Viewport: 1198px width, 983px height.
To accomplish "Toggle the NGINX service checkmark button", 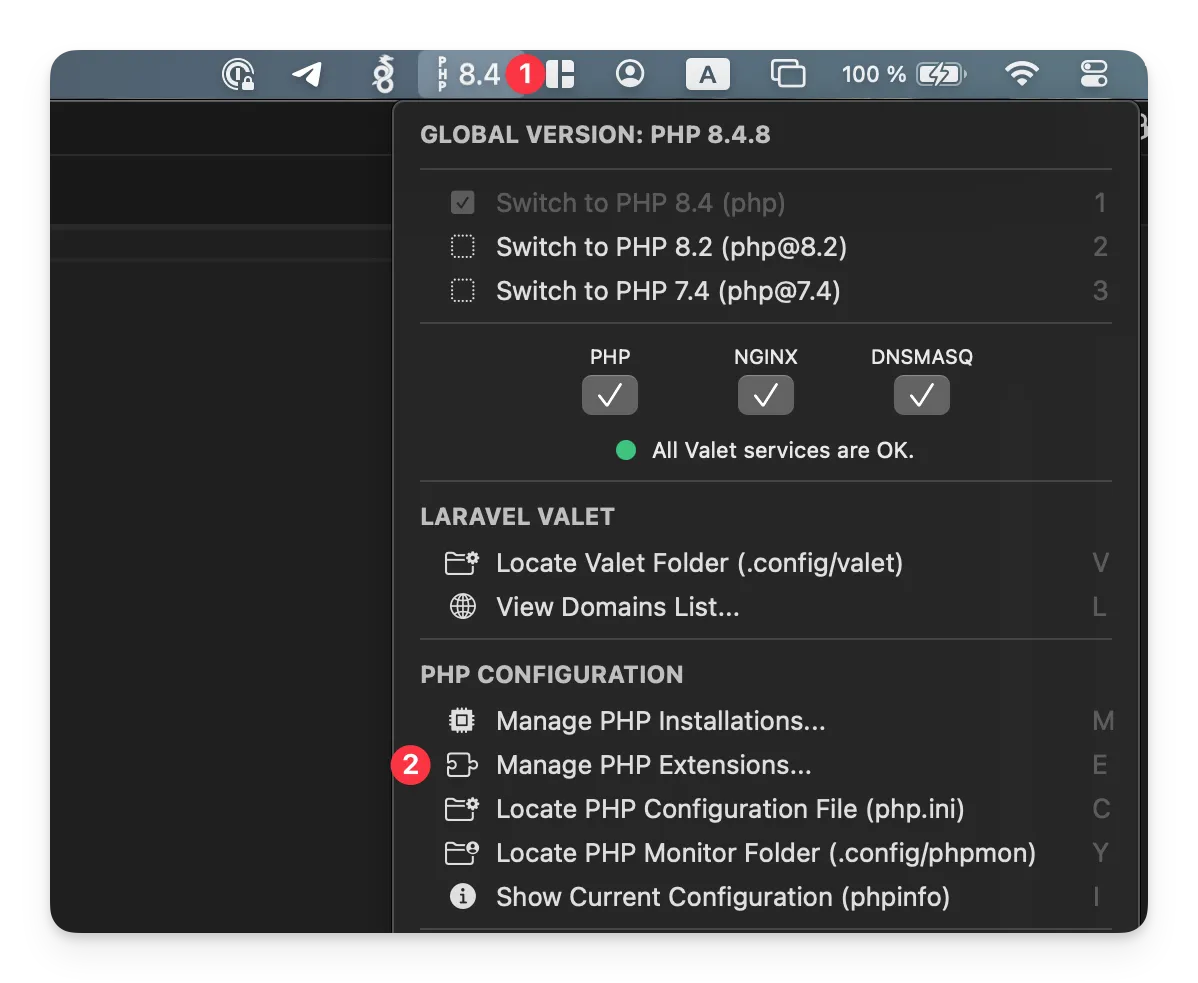I will tap(766, 395).
